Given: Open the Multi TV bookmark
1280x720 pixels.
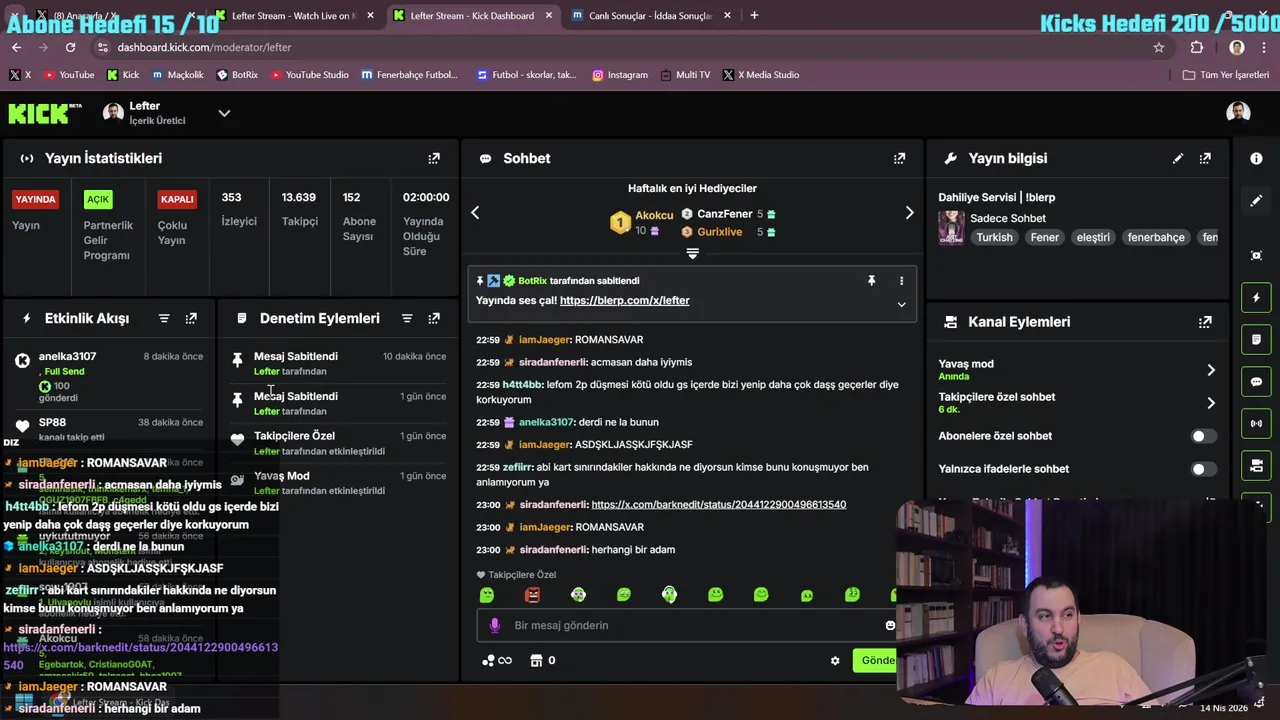Looking at the screenshot, I should coord(685,75).
